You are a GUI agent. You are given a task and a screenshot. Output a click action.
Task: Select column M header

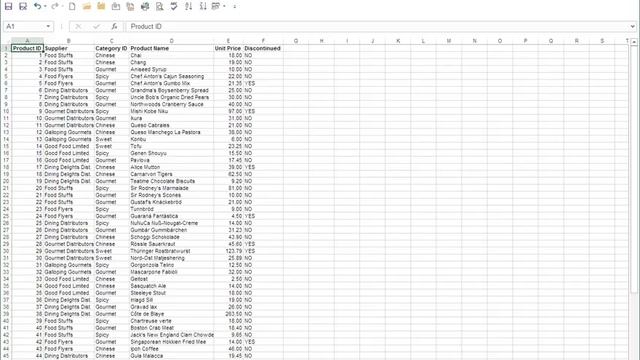(449, 41)
